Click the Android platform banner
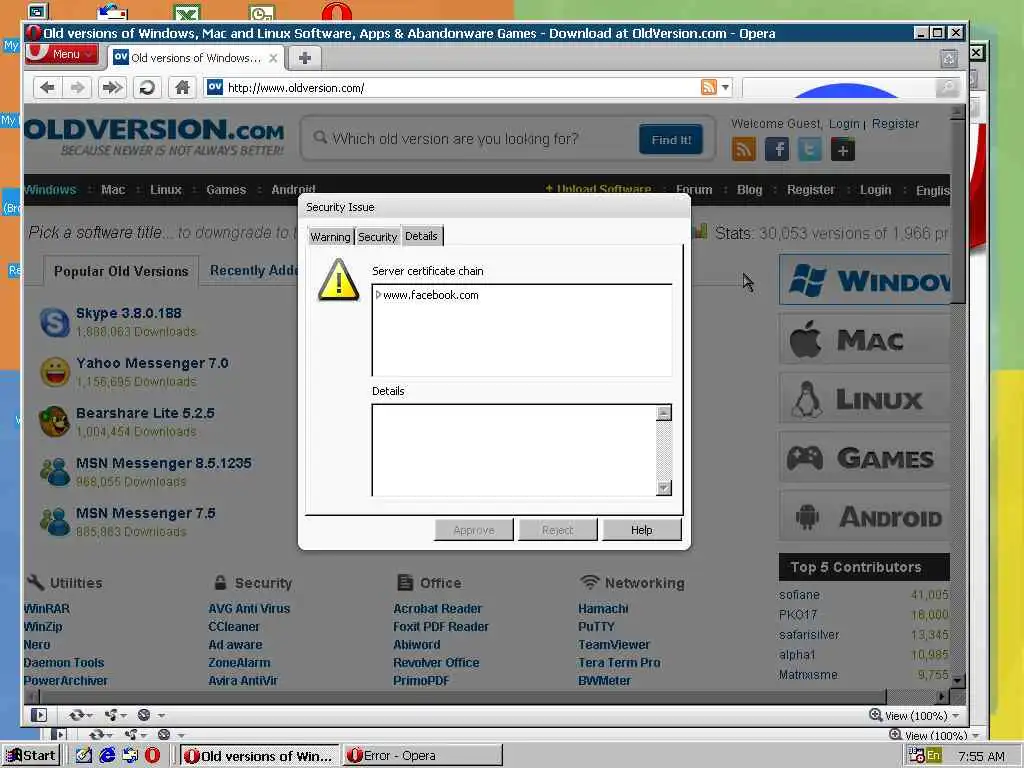1024x768 pixels. pos(864,516)
